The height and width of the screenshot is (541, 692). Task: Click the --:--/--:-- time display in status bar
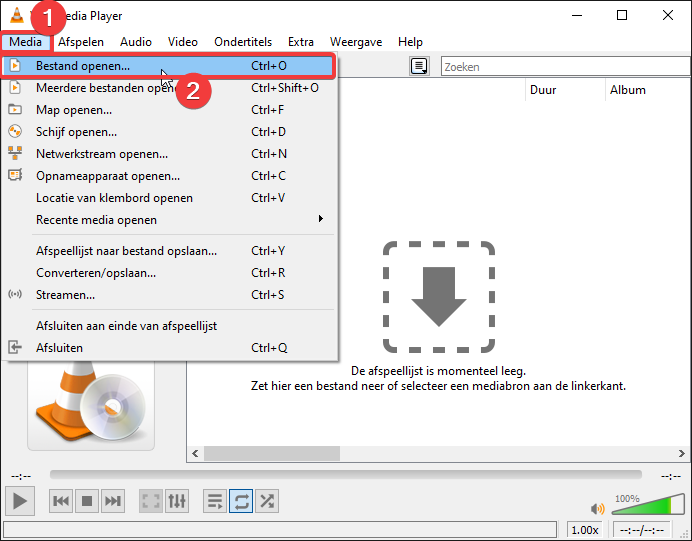(x=642, y=530)
